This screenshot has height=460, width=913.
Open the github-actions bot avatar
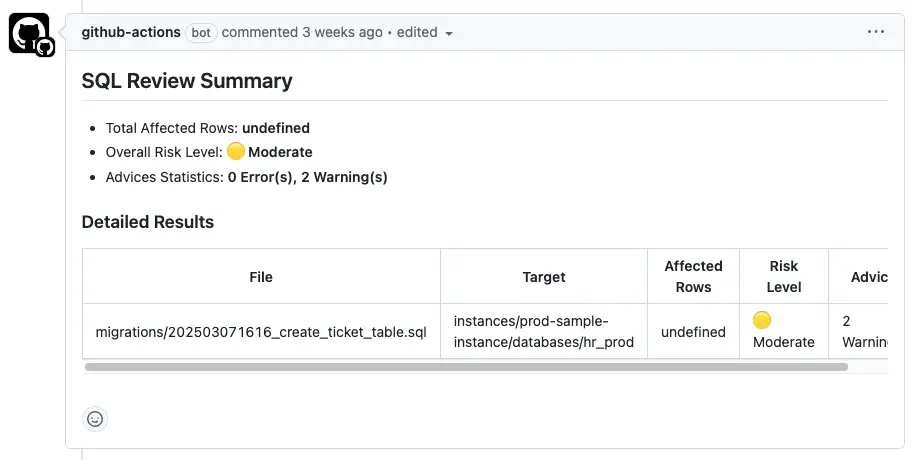30,34
